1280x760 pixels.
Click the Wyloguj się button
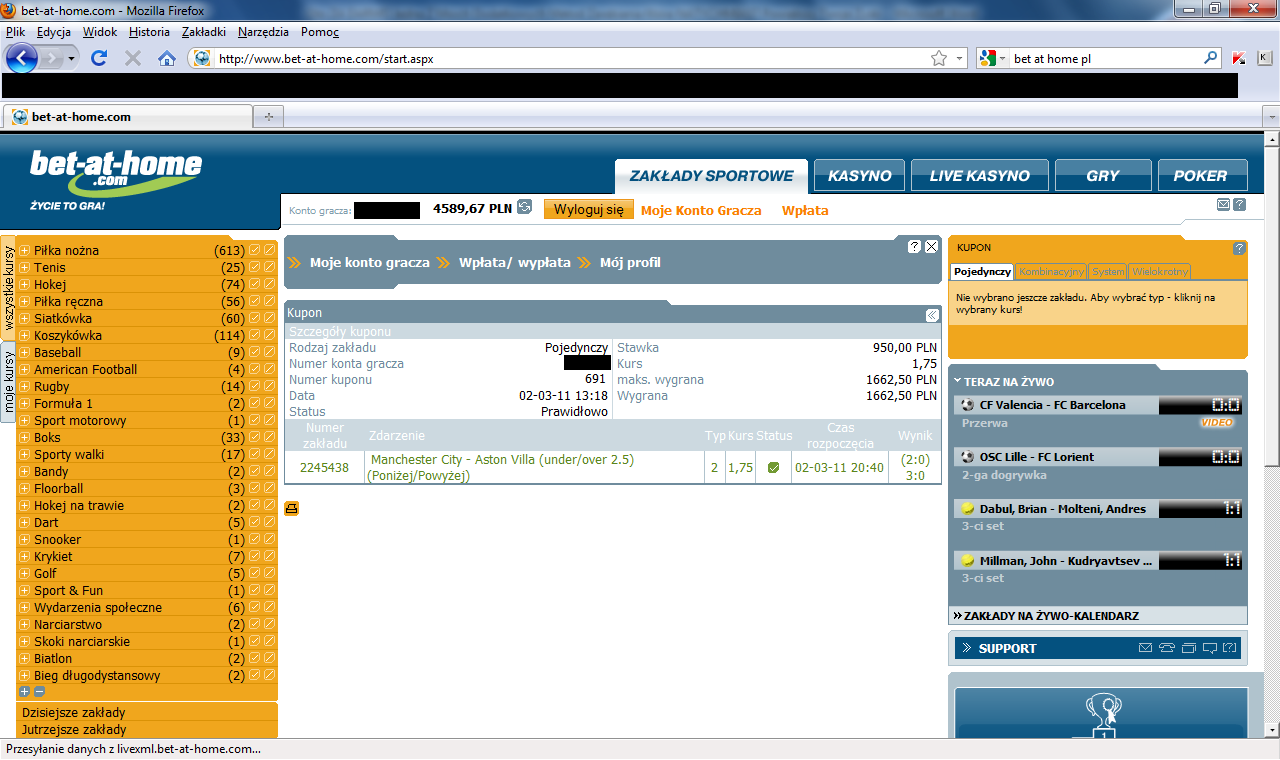[x=589, y=209]
